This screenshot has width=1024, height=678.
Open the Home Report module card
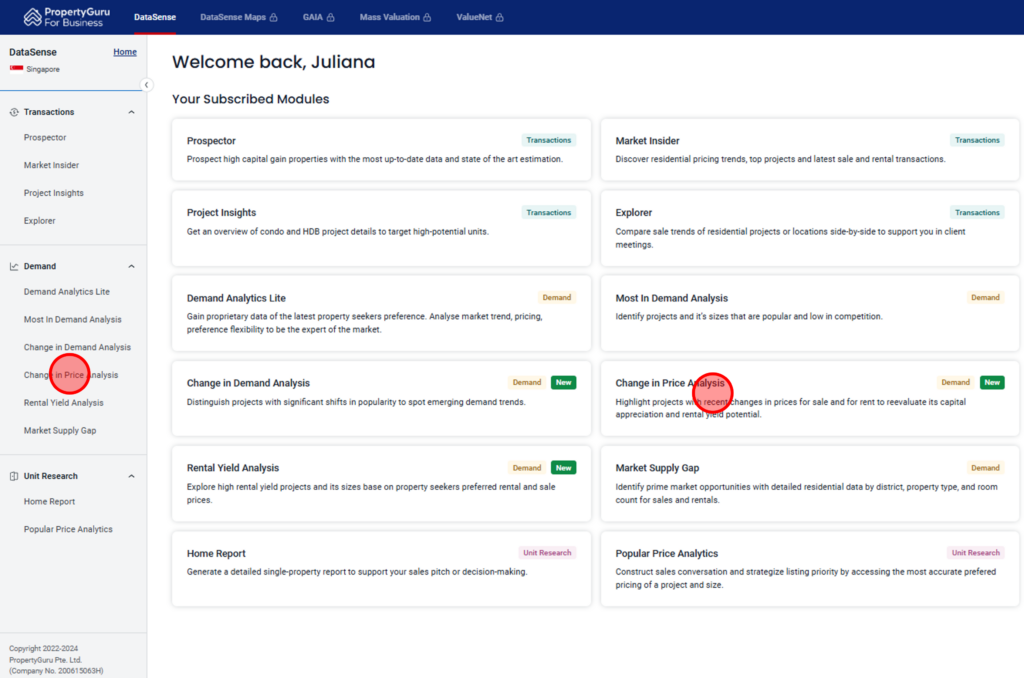pyautogui.click(x=381, y=568)
